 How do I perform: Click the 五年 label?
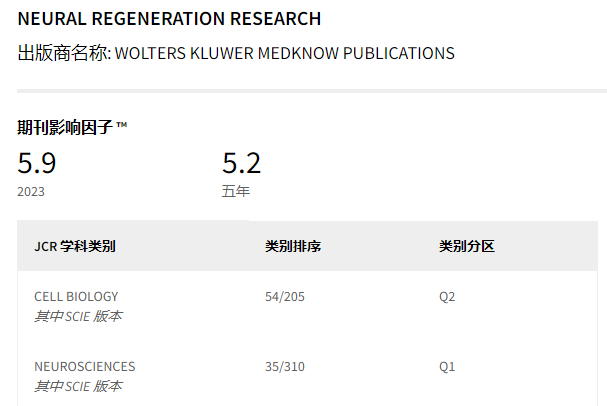236,191
